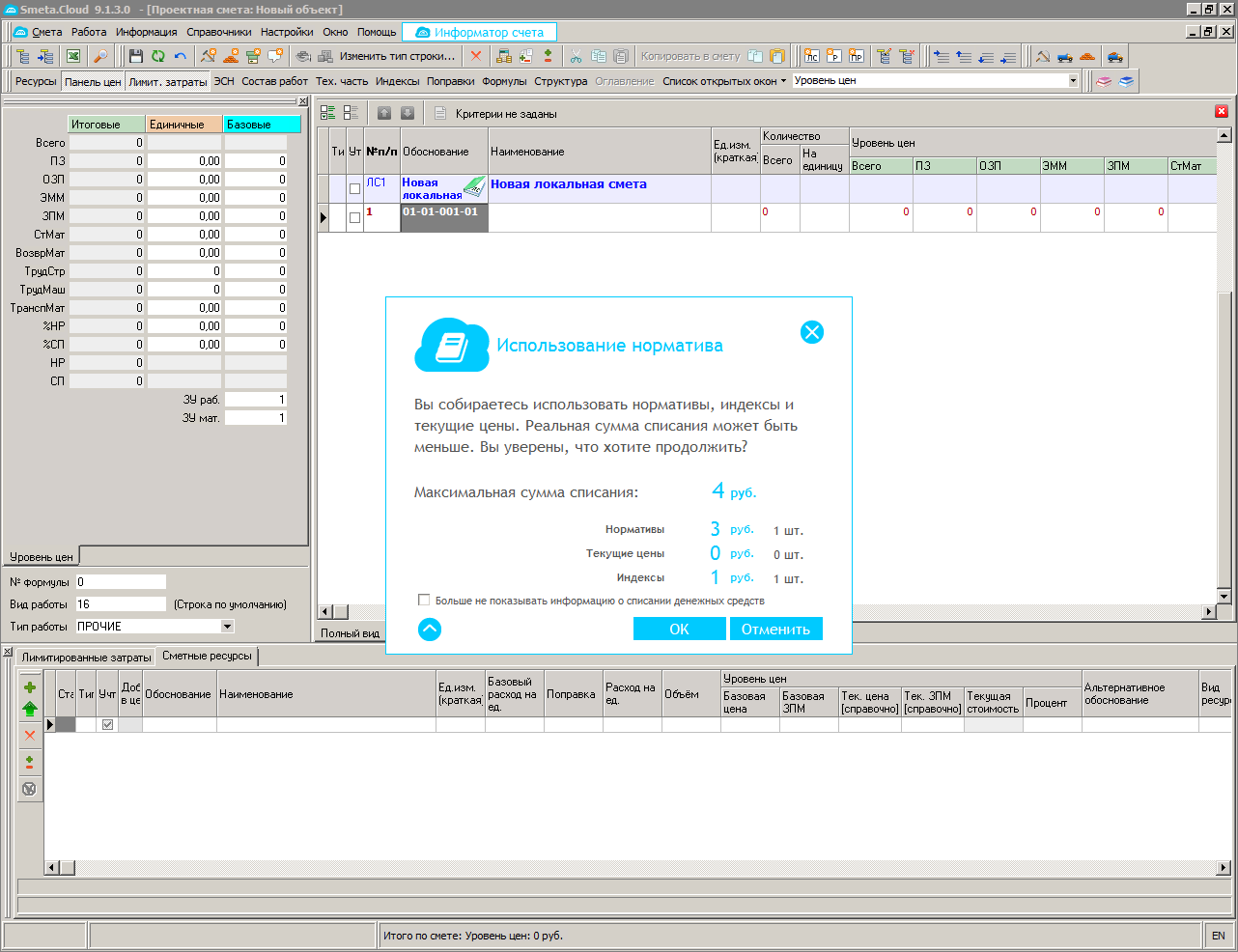The image size is (1238, 952).
Task: Click Ресурсы toolbar button
Action: [36, 81]
